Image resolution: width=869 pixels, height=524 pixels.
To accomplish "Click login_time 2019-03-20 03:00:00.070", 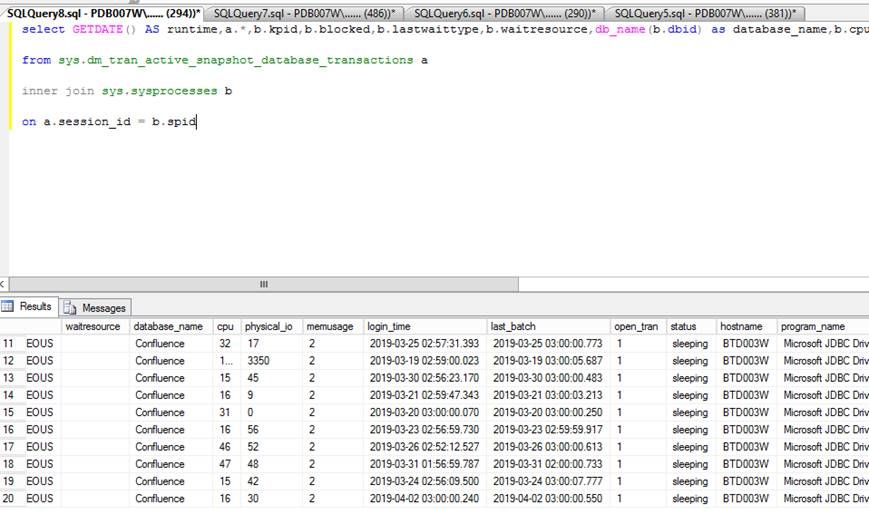I will (425, 413).
